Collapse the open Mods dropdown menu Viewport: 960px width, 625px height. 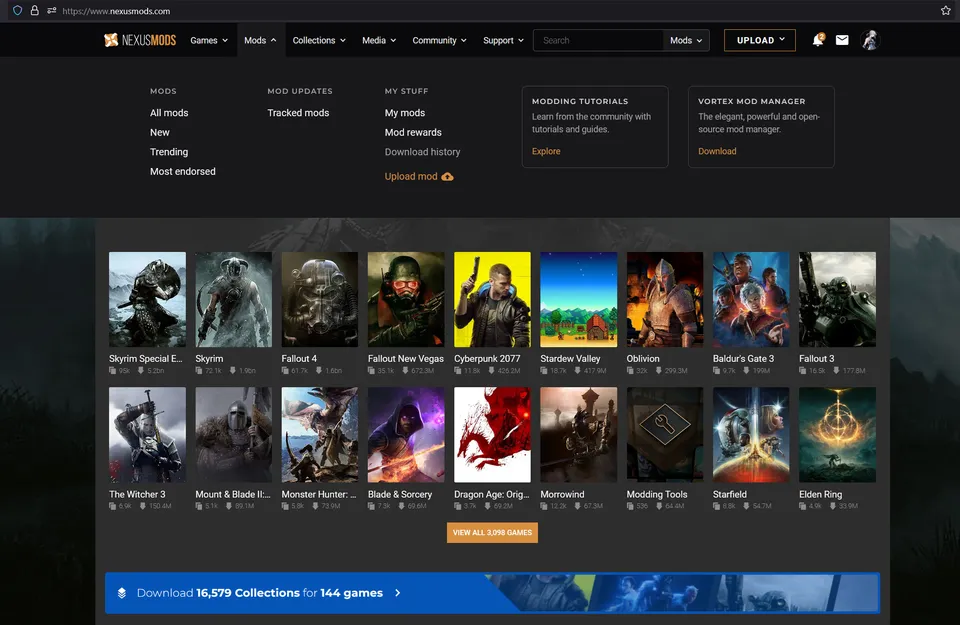tap(260, 40)
